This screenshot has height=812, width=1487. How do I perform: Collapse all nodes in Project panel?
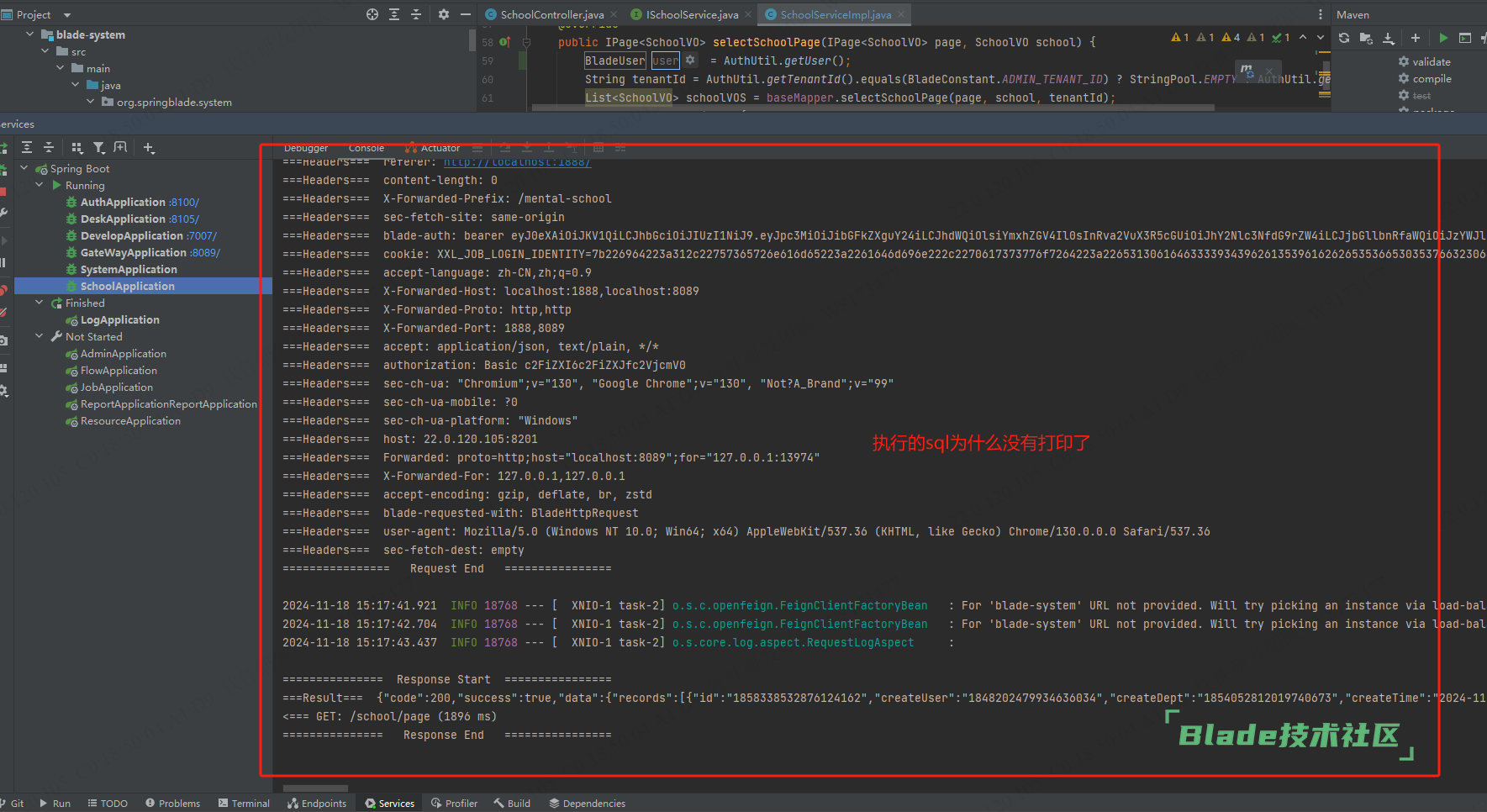[x=416, y=14]
